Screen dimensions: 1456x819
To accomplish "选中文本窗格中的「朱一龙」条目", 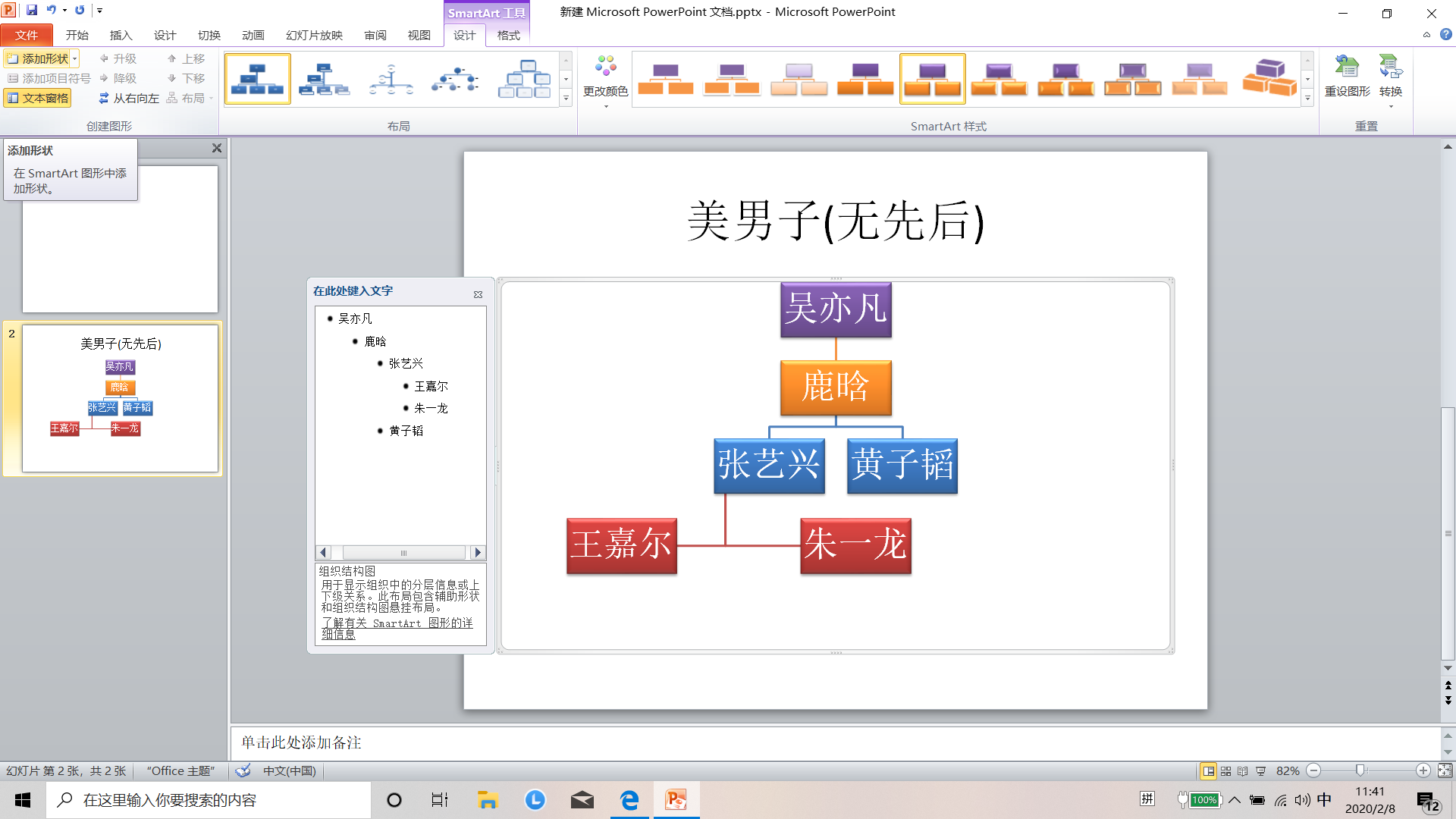I will (x=431, y=408).
